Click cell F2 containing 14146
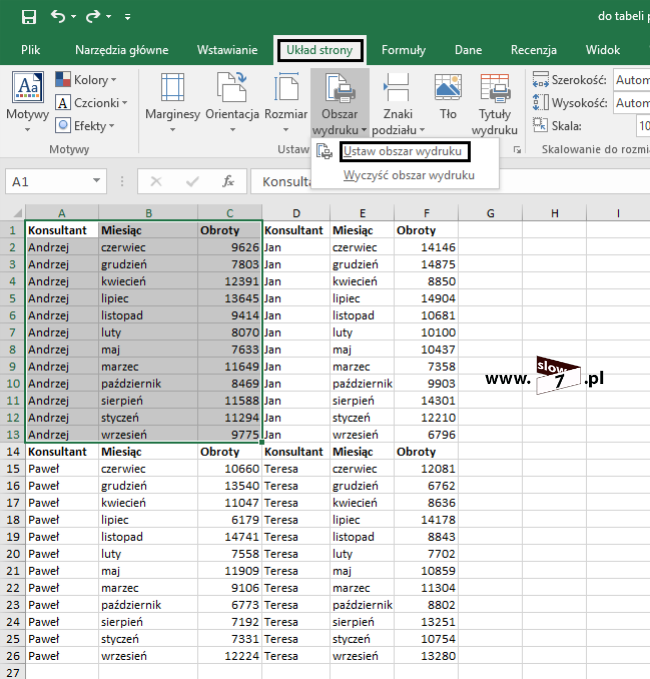 pyautogui.click(x=426, y=247)
